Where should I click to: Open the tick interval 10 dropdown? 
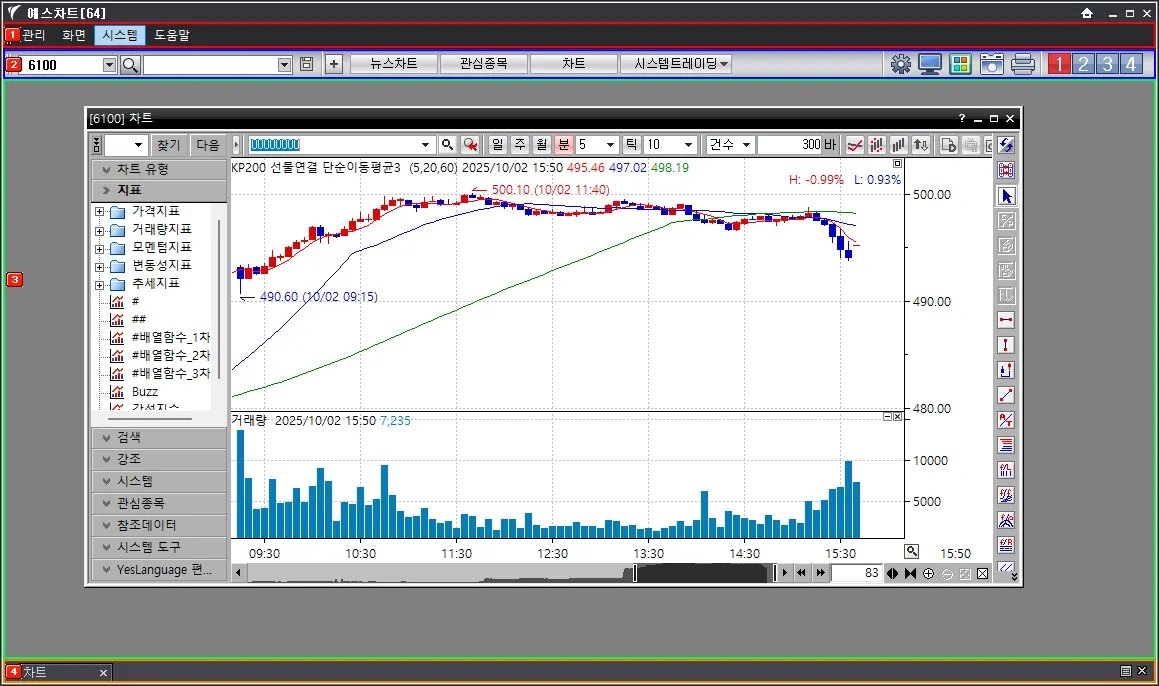click(x=688, y=145)
